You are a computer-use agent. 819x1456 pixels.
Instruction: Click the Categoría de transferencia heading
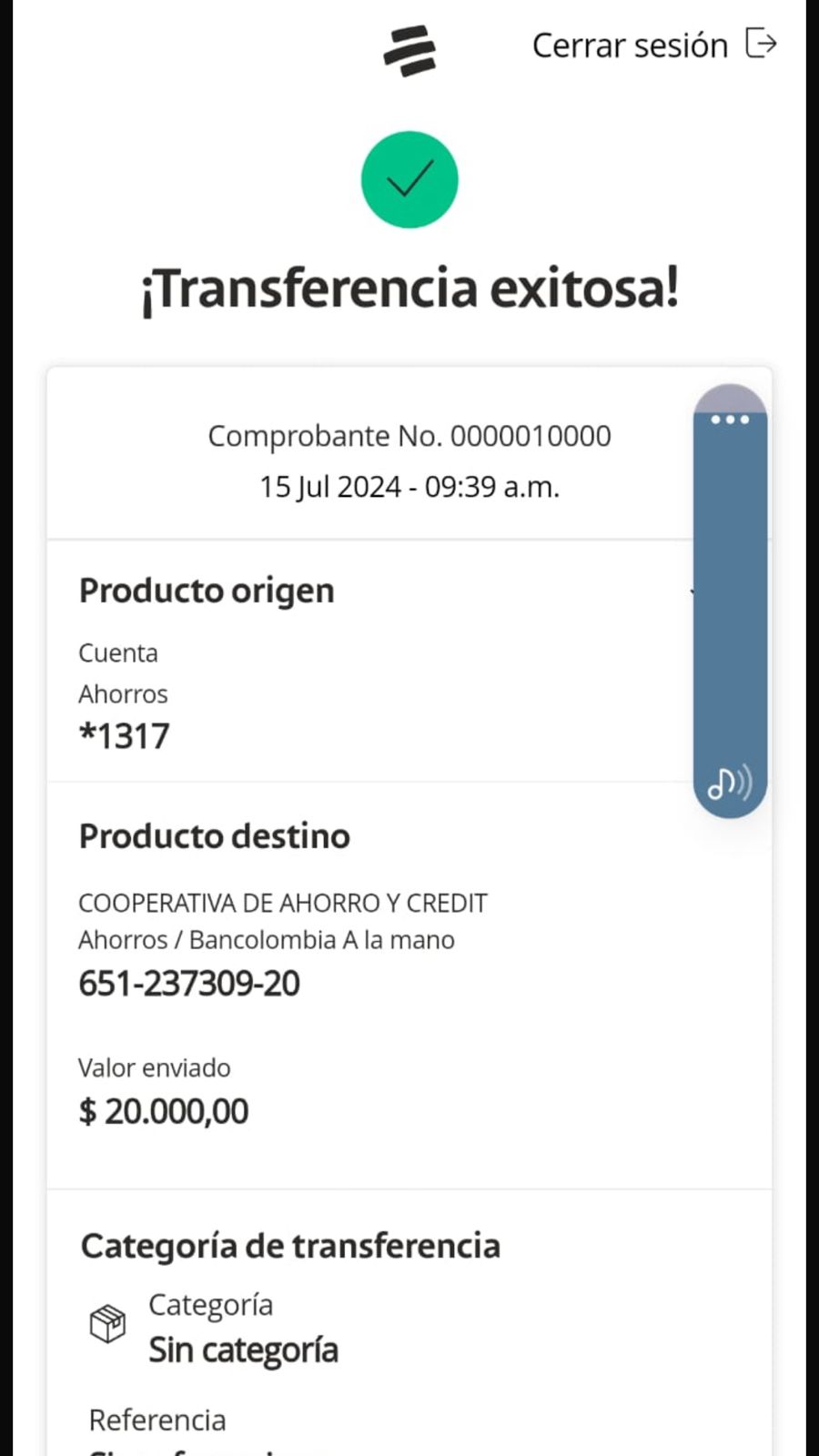(x=290, y=1246)
